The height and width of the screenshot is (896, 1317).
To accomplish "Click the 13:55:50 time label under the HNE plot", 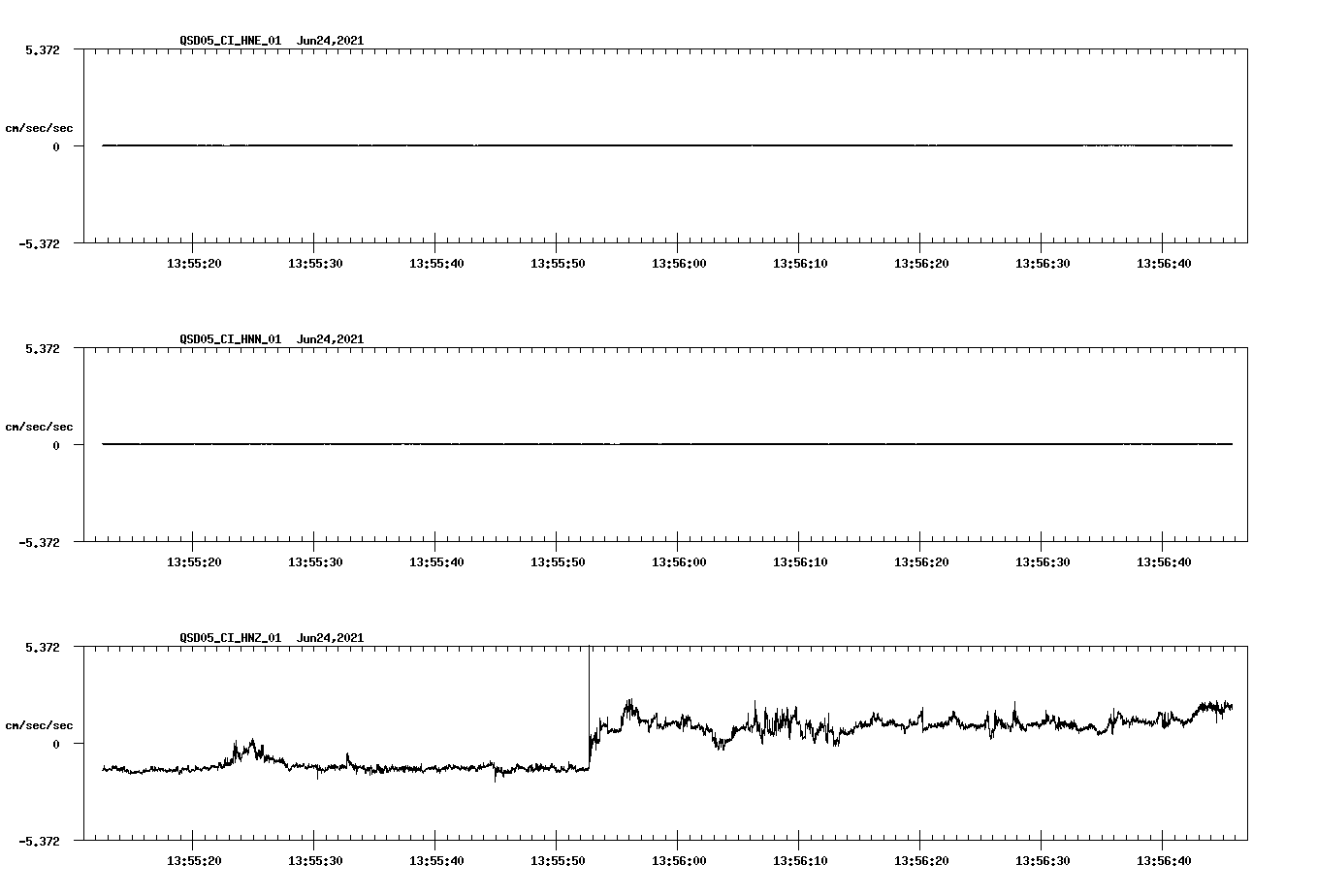I will (558, 263).
